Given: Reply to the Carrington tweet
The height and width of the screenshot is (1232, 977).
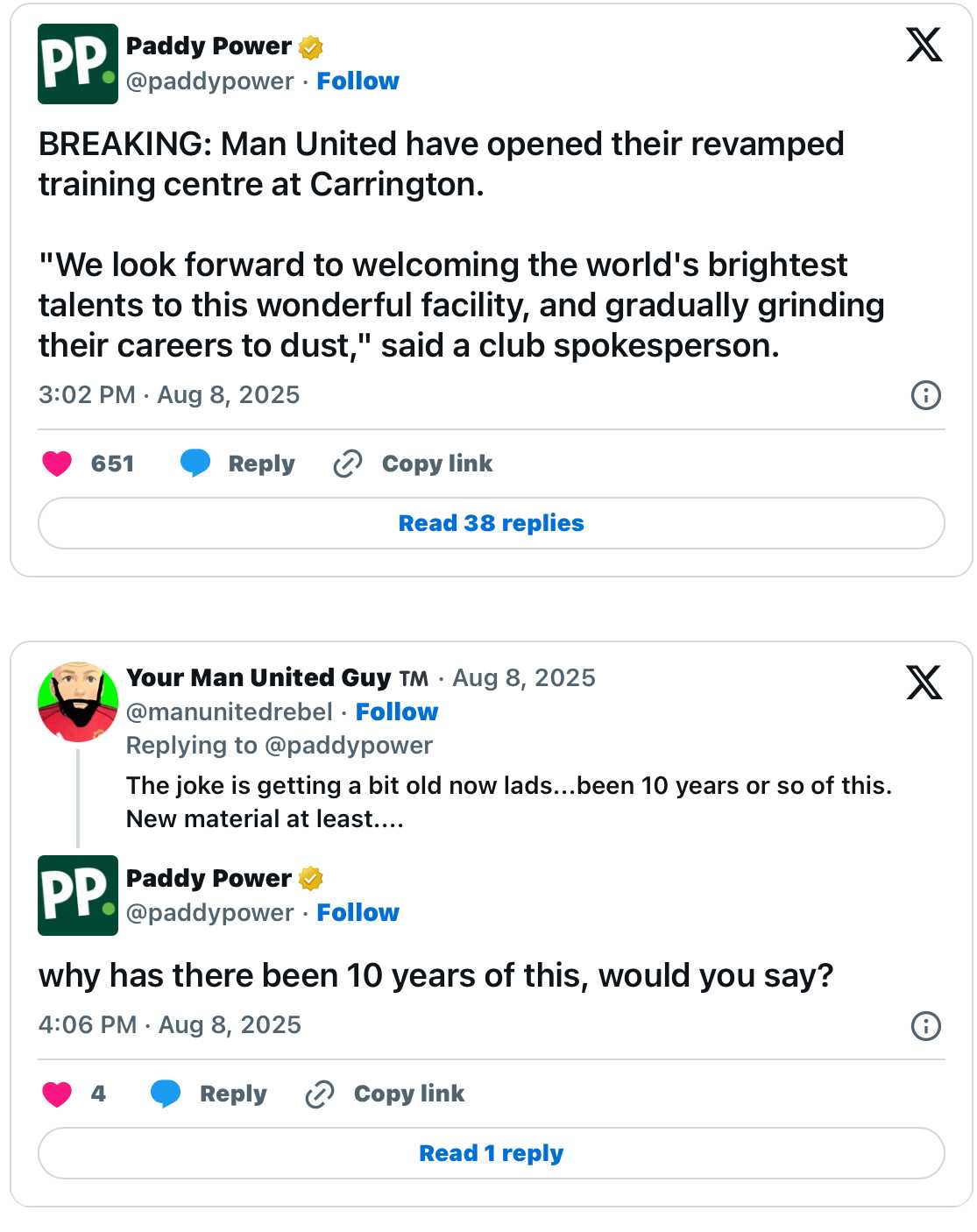Looking at the screenshot, I should [x=238, y=464].
